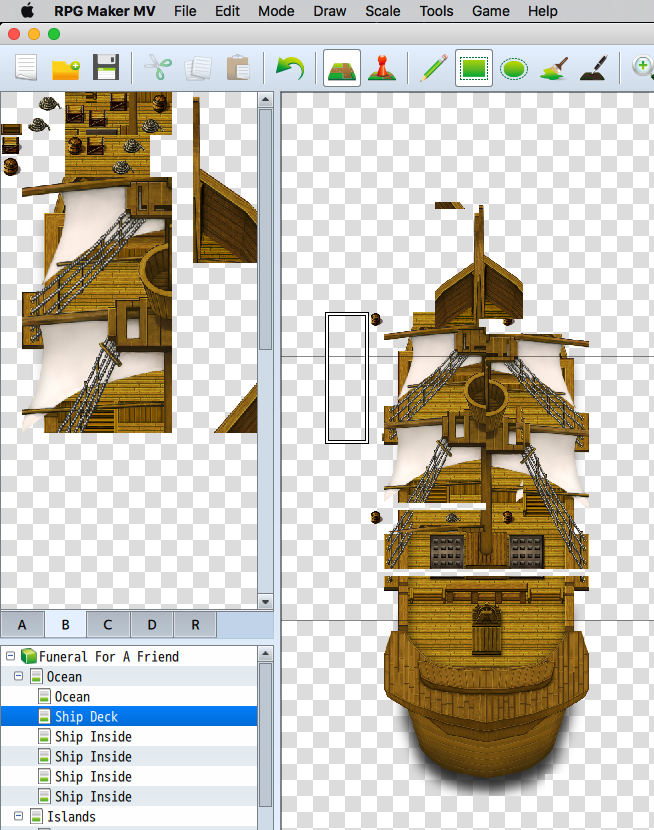The image size is (654, 830).
Task: Open the Apple menu
Action: click(26, 10)
